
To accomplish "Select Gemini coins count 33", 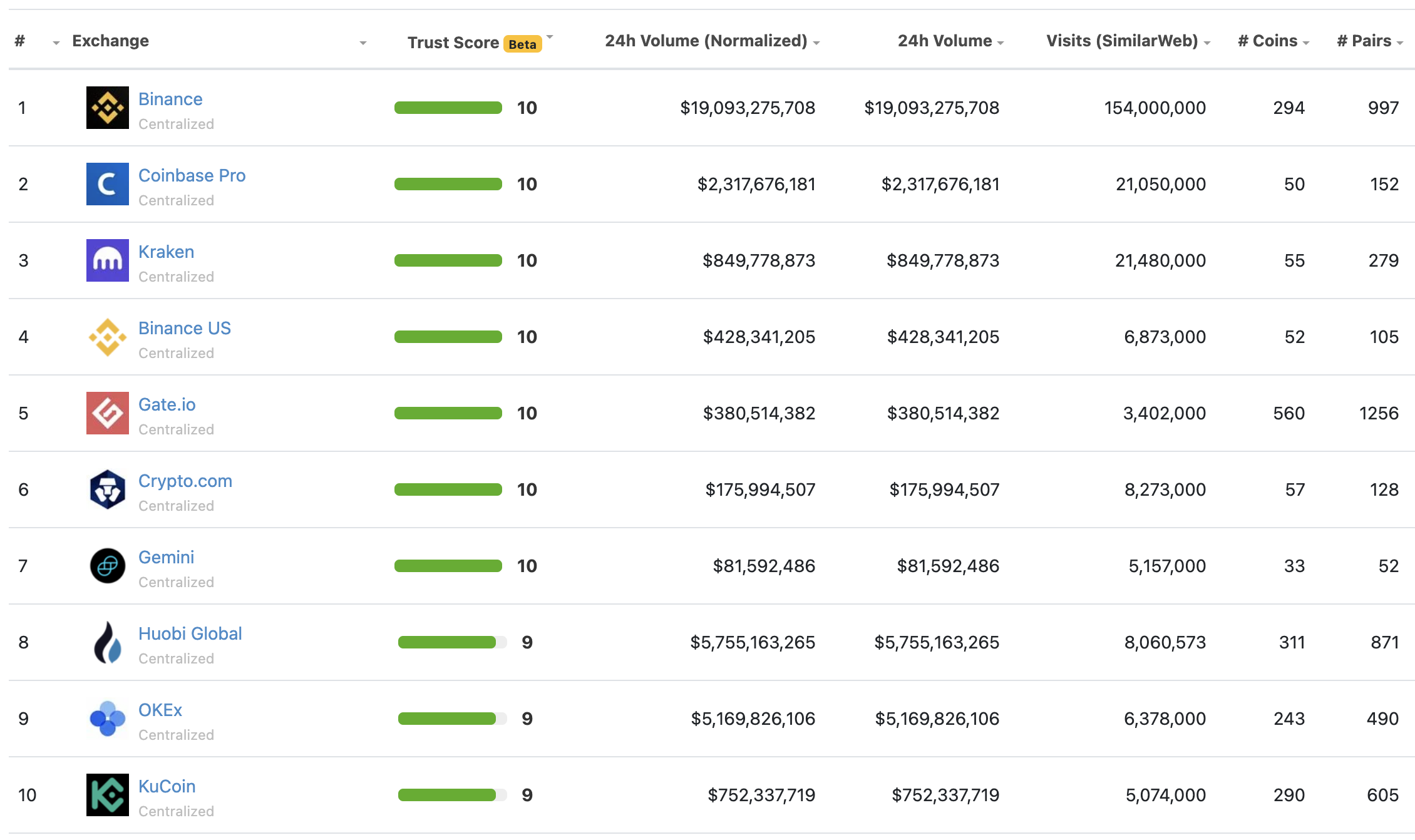I will (1295, 566).
